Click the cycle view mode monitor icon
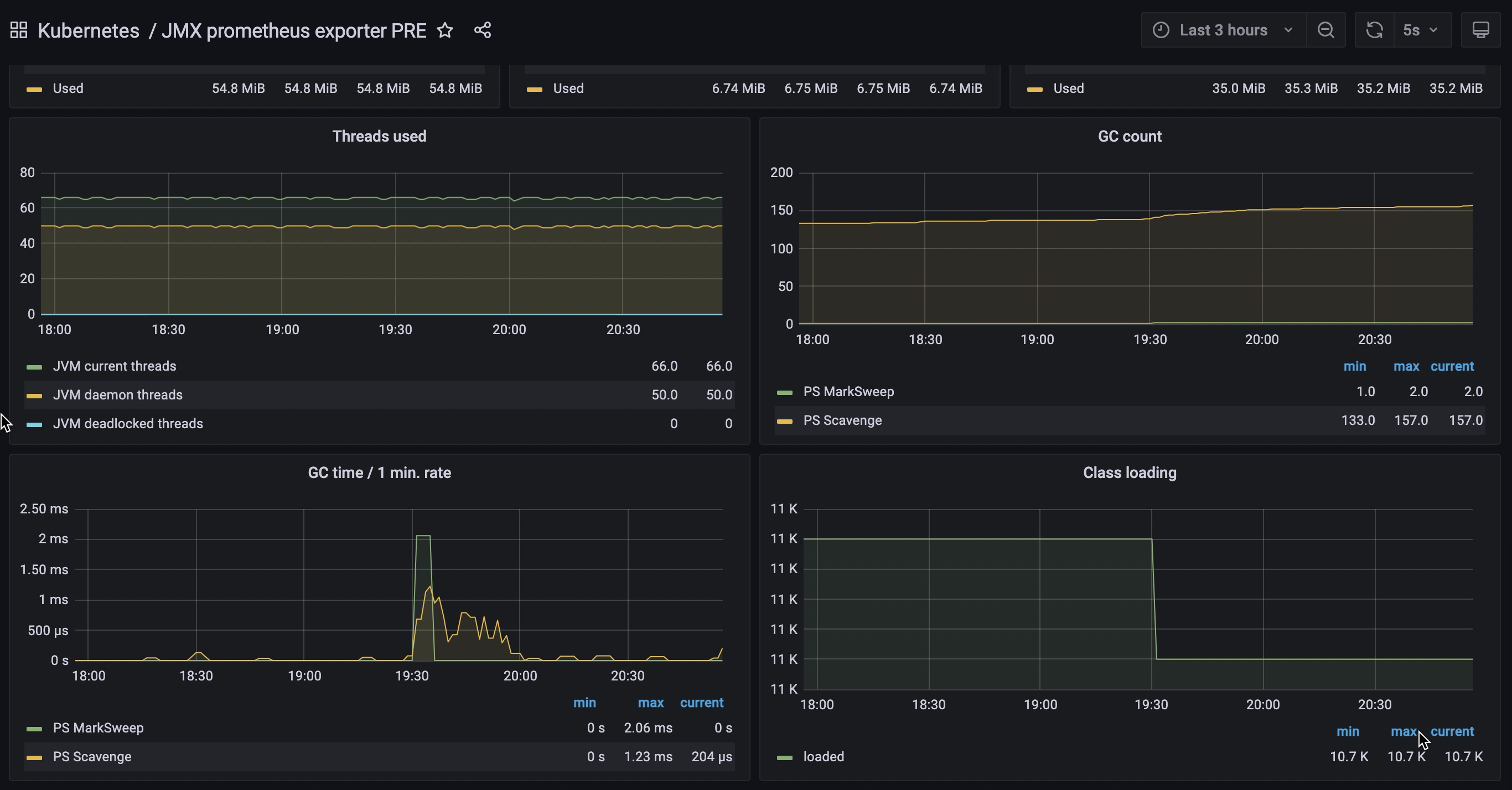 [1480, 30]
